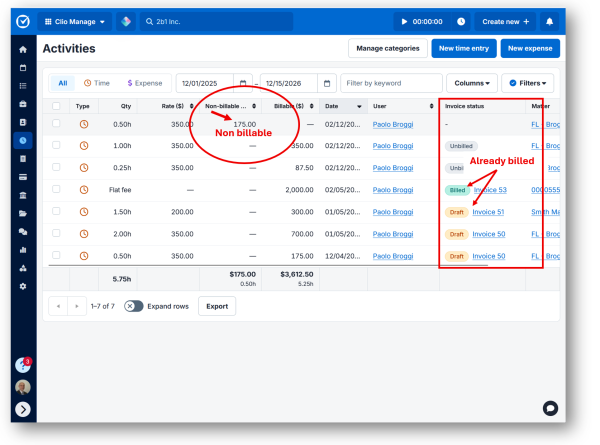The image size is (600, 445).
Task: Toggle the Expand rows switch
Action: coord(134,306)
